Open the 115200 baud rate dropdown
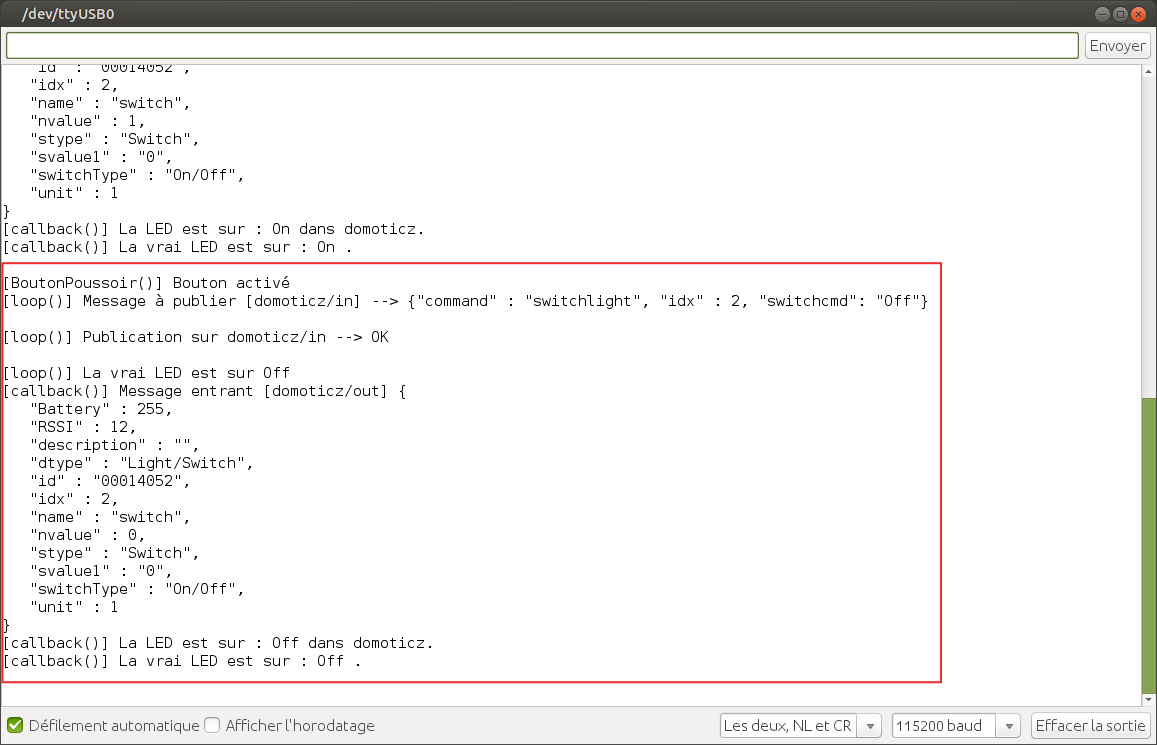The width and height of the screenshot is (1157, 745). pyautogui.click(x=955, y=726)
